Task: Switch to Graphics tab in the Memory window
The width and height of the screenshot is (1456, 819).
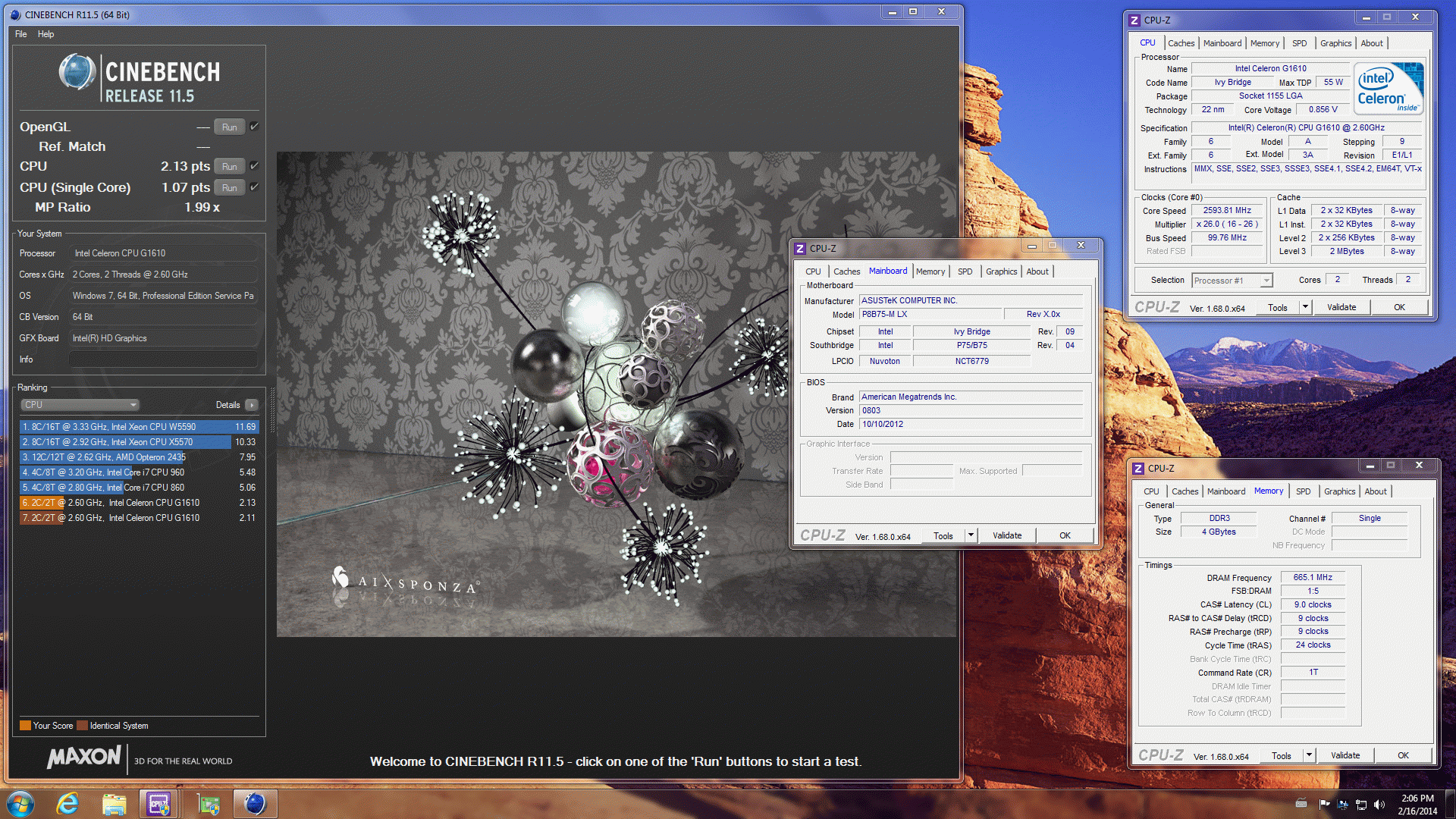Action: point(1339,491)
